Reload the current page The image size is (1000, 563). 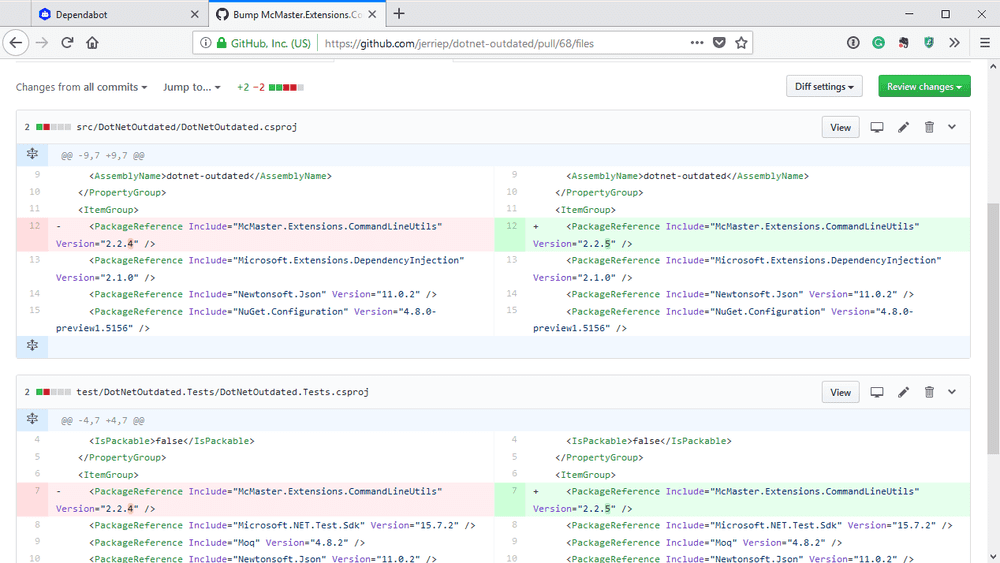click(67, 43)
